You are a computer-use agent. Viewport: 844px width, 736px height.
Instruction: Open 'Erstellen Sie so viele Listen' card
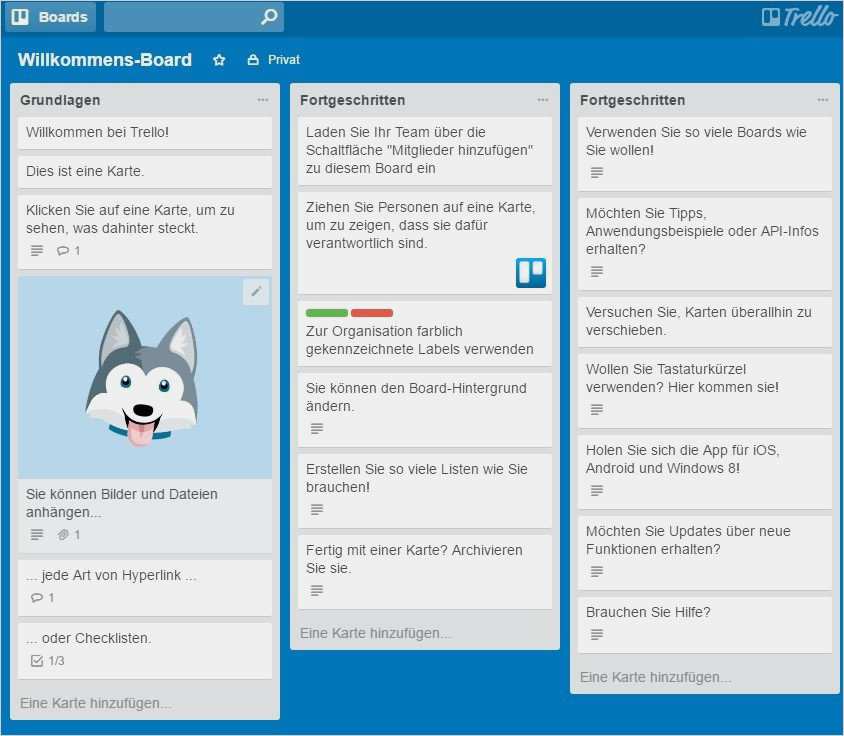pyautogui.click(x=425, y=491)
